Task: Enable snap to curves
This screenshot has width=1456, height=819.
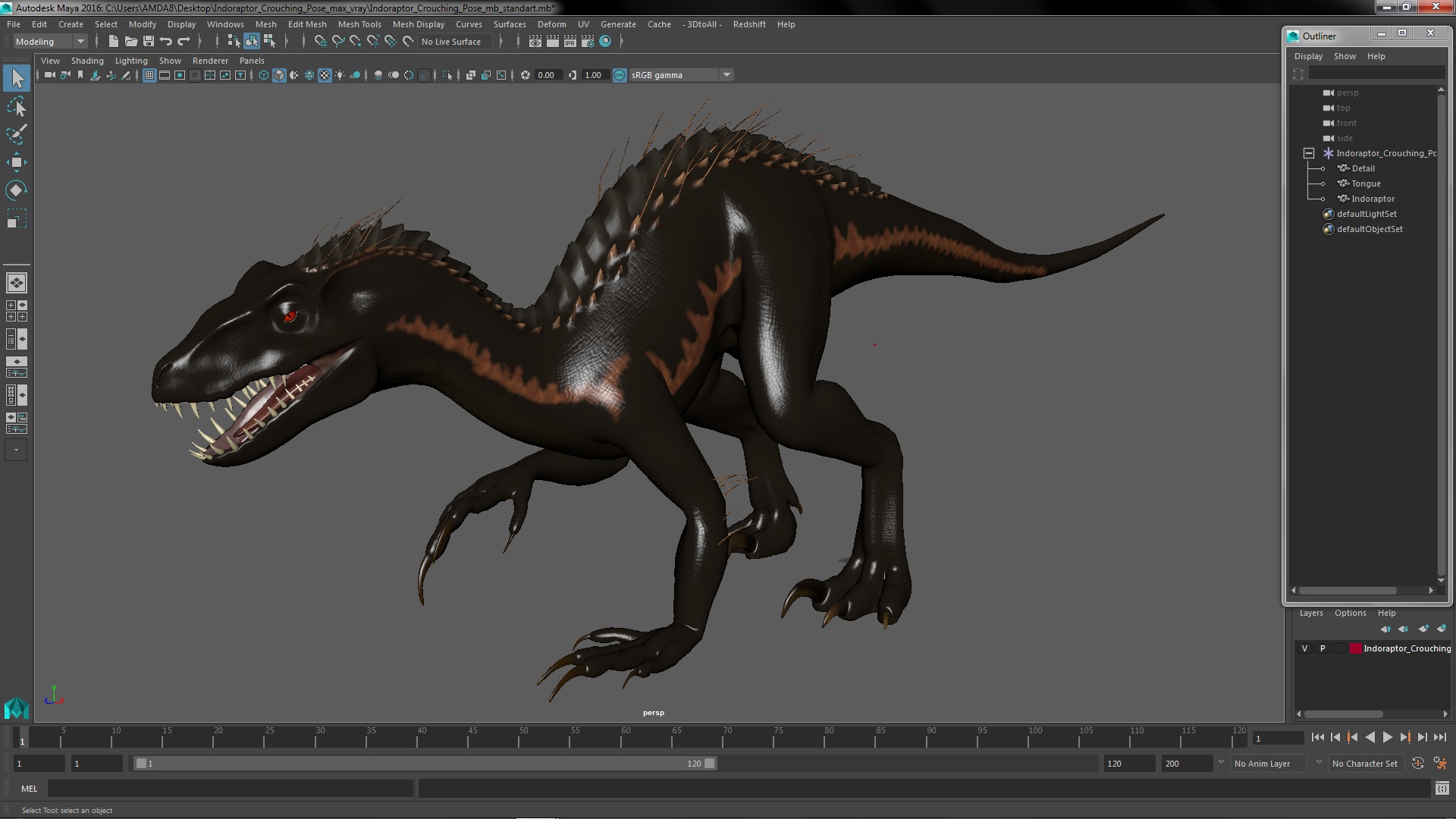Action: 338,42
